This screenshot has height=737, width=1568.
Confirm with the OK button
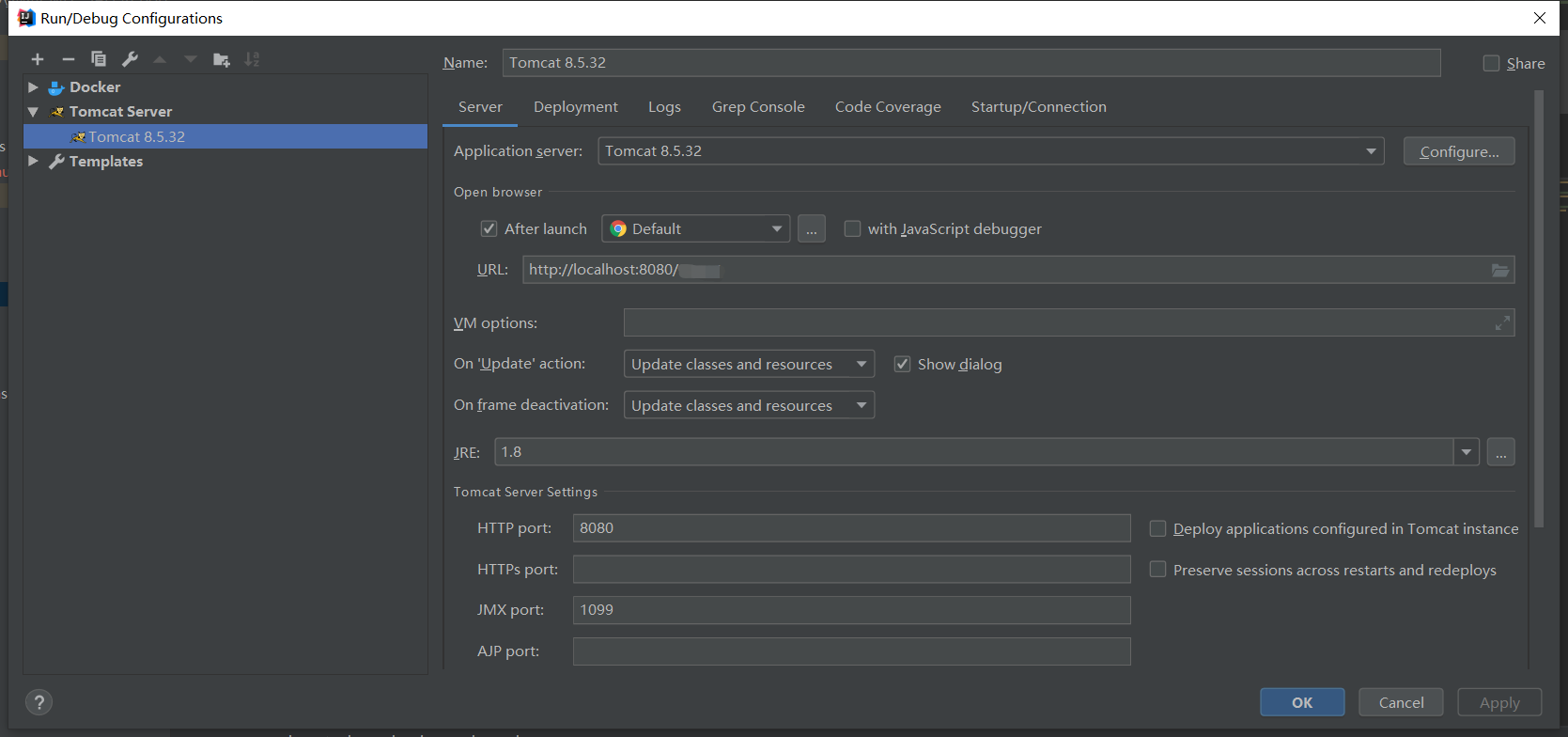click(1302, 702)
